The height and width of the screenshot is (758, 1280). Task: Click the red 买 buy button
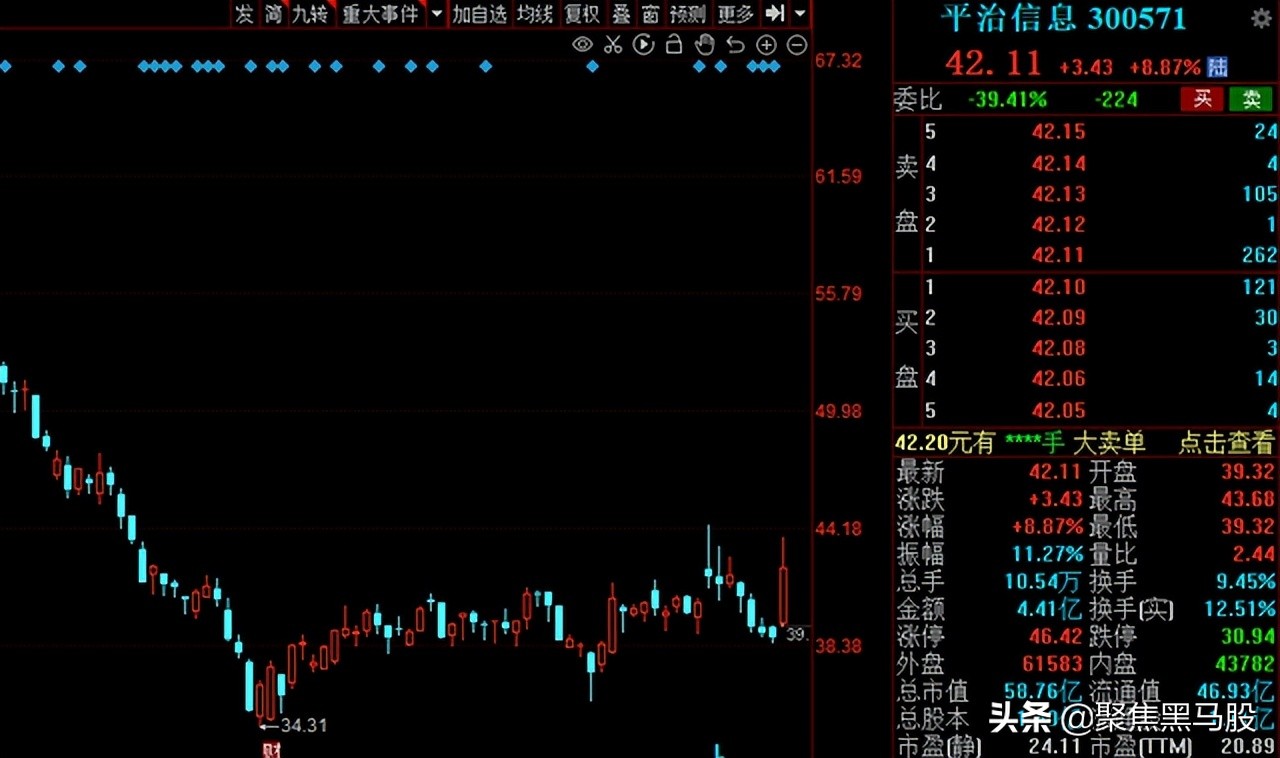[x=1202, y=98]
